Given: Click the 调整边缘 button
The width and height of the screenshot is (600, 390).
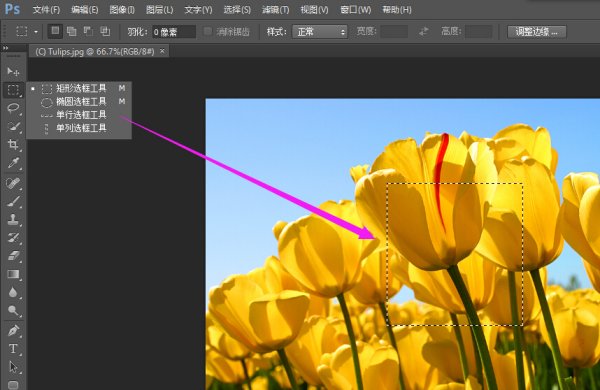Looking at the screenshot, I should pyautogui.click(x=536, y=32).
